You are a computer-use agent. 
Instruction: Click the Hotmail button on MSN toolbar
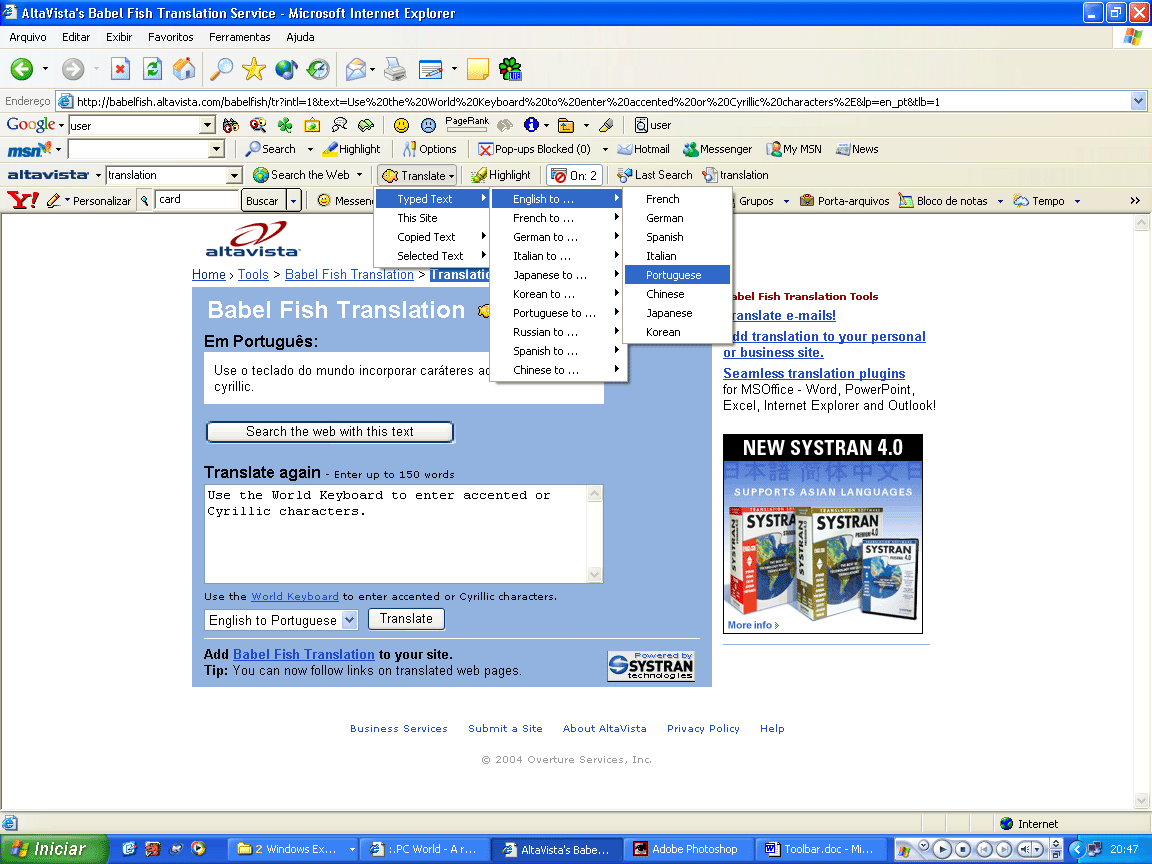pyautogui.click(x=644, y=149)
